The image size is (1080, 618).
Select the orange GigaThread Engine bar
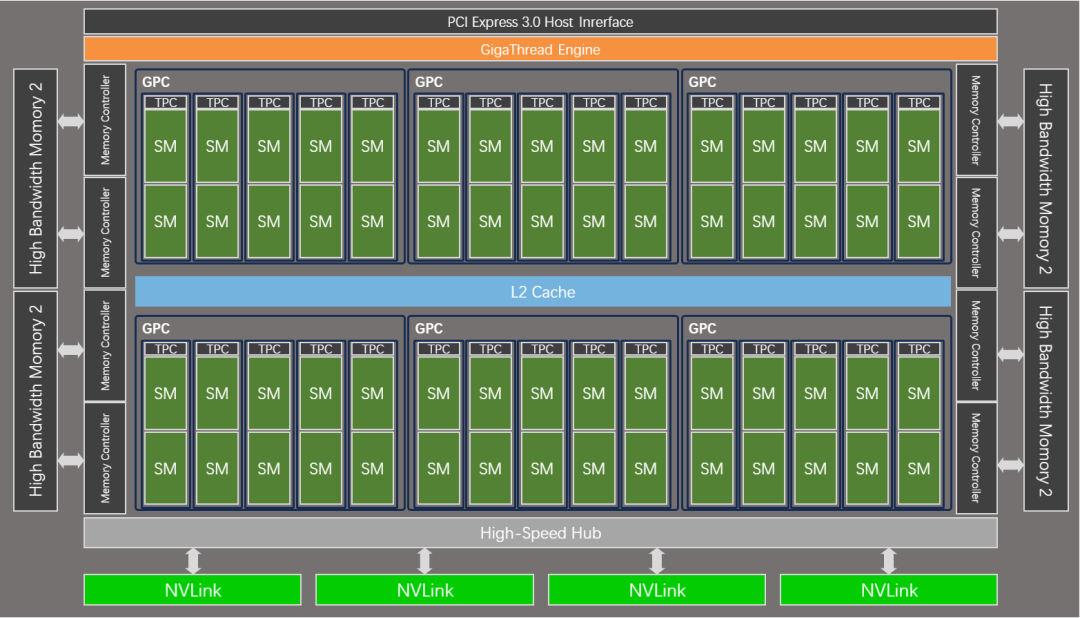(x=540, y=50)
